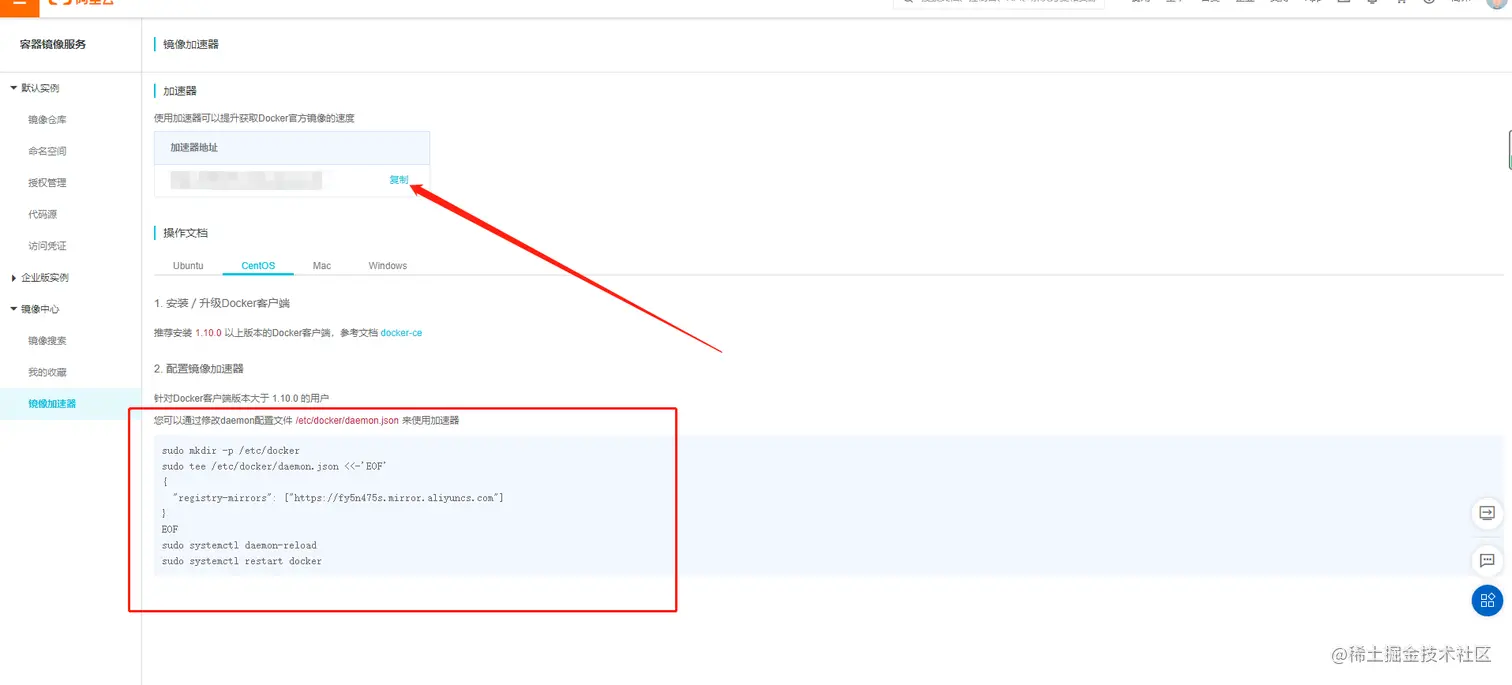Click 'sudo systemctl restart docker' line
This screenshot has height=685, width=1512.
tap(242, 562)
